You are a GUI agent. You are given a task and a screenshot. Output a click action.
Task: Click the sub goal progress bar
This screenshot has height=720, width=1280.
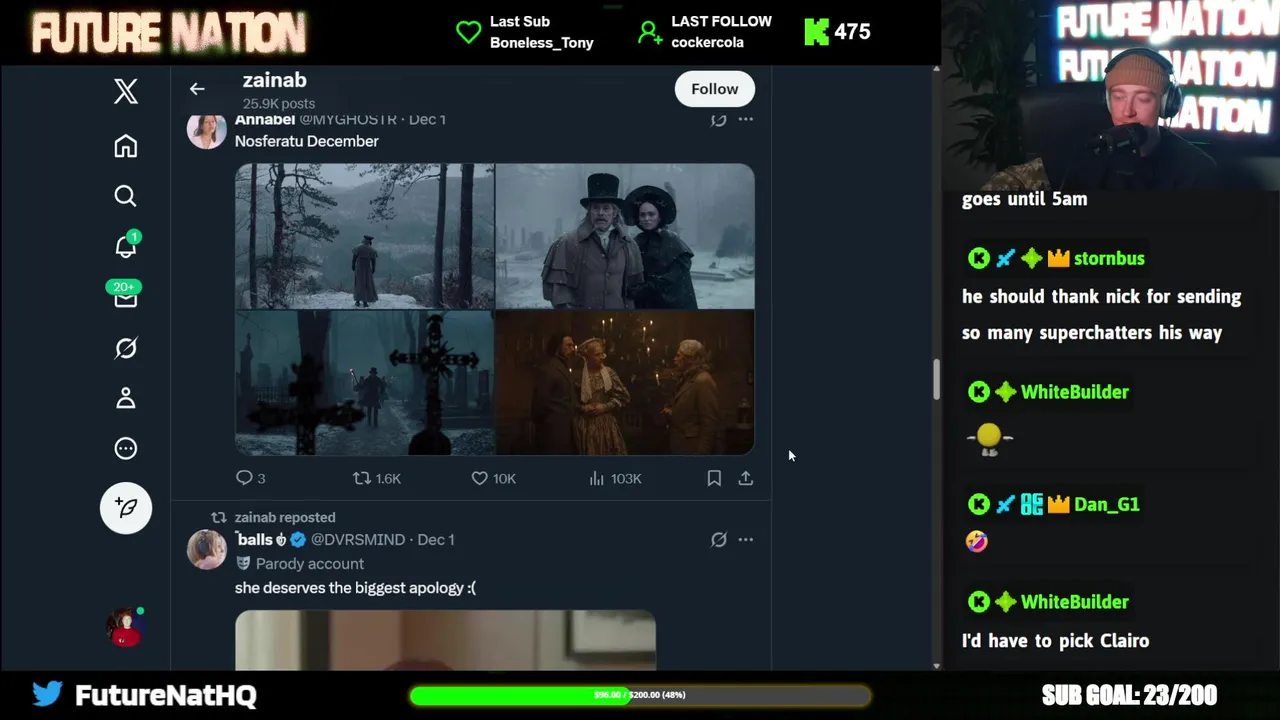[640, 695]
